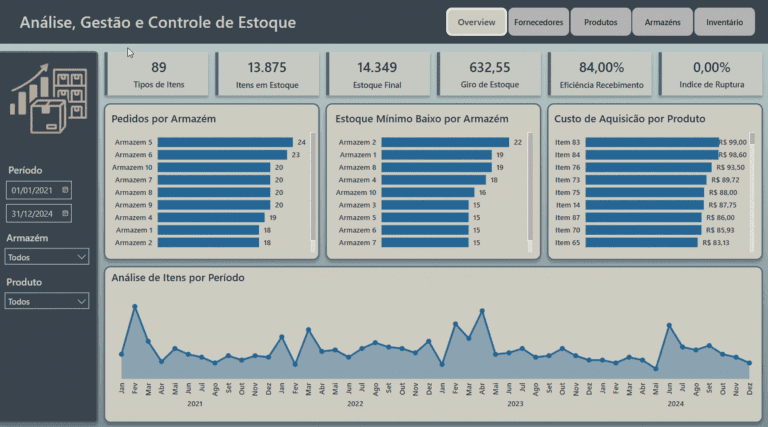Select Armazem 5 bar in Pedidos chart
The height and width of the screenshot is (427, 768).
pyautogui.click(x=224, y=142)
